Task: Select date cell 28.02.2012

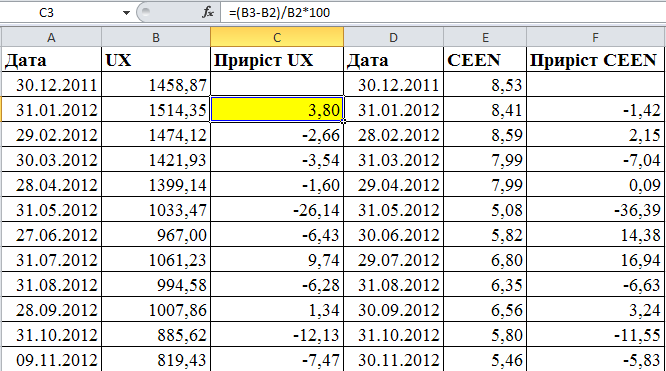Action: [x=393, y=135]
